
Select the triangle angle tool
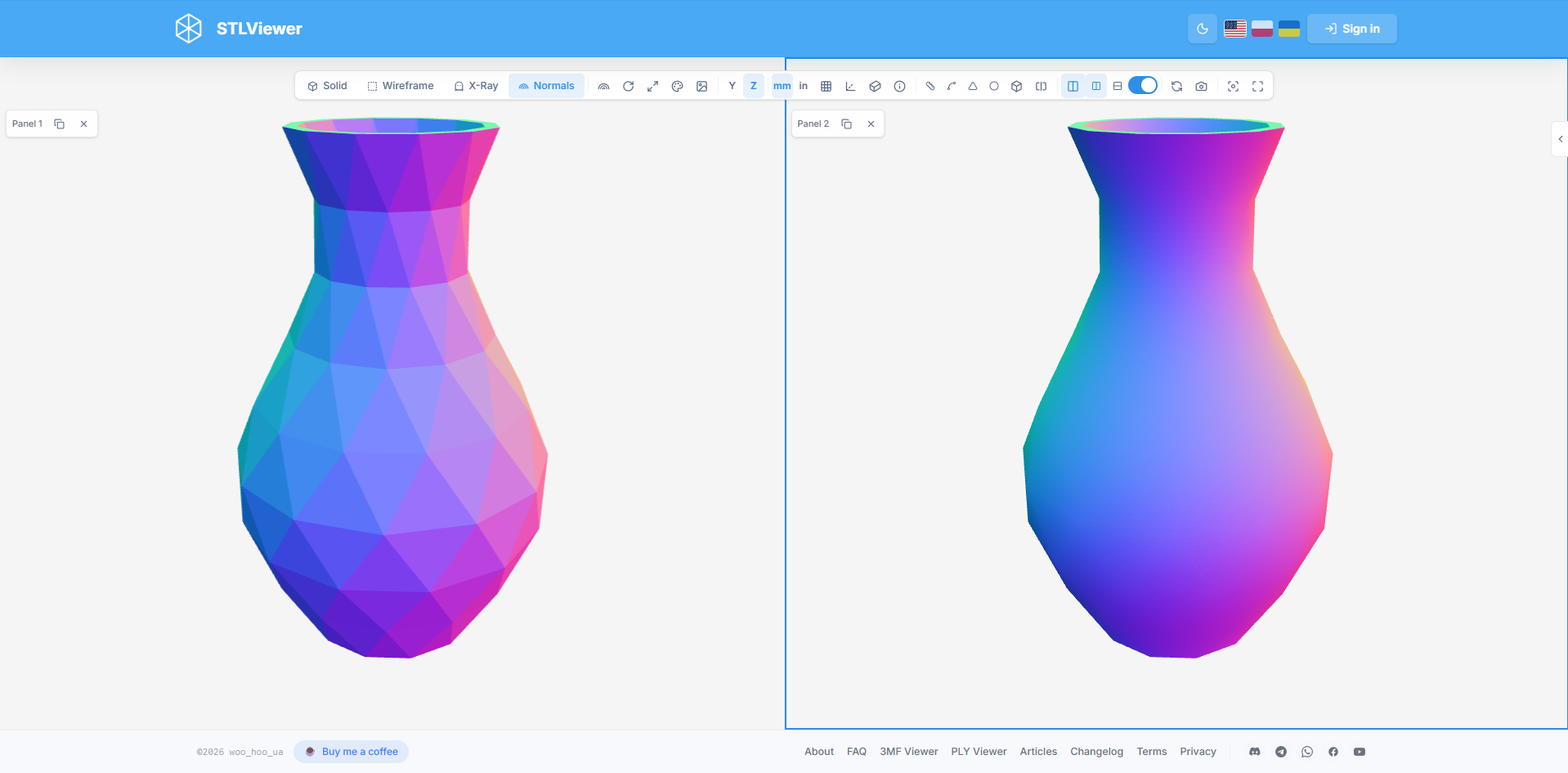(973, 86)
